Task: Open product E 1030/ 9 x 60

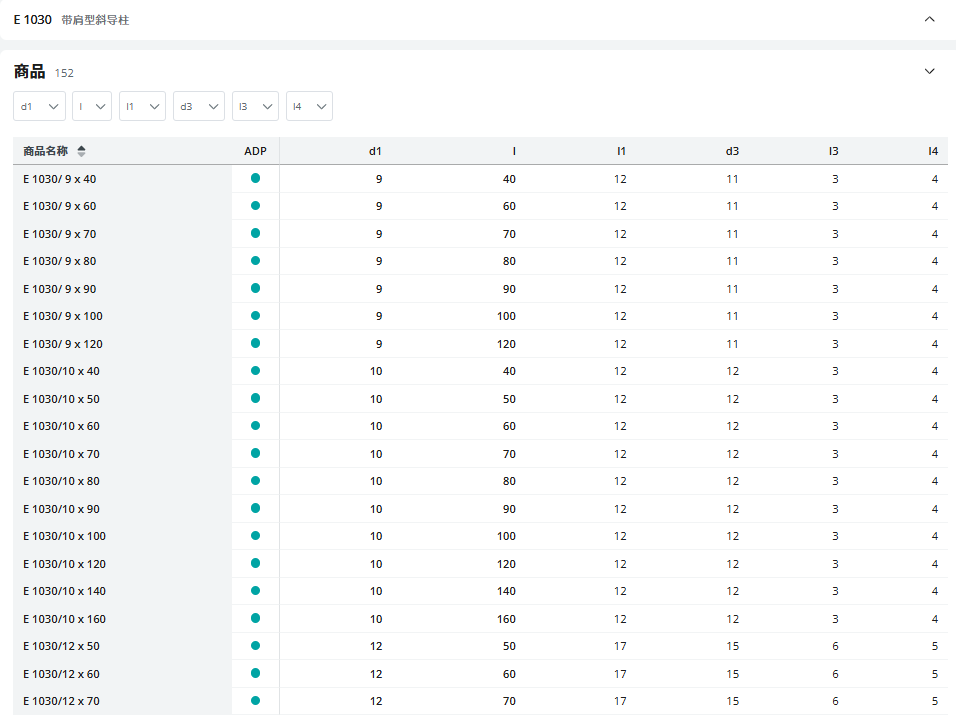Action: coord(60,206)
